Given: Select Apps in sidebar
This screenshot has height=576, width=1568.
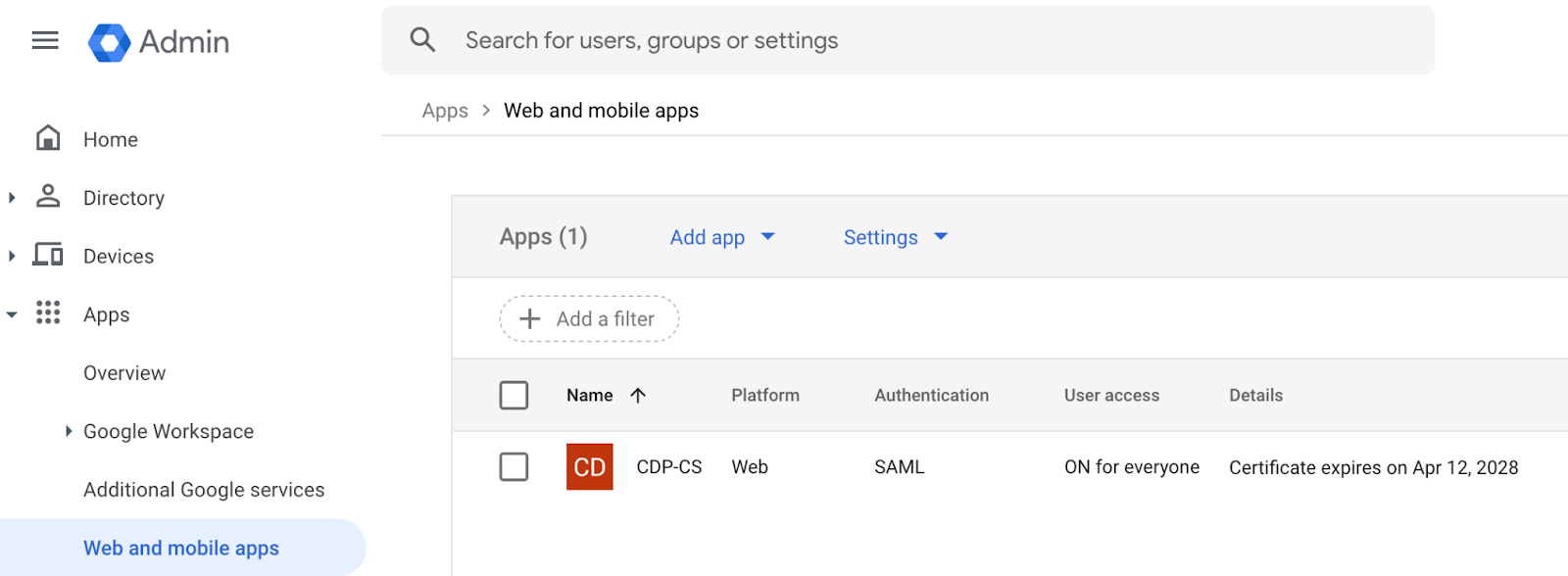Looking at the screenshot, I should pyautogui.click(x=106, y=314).
